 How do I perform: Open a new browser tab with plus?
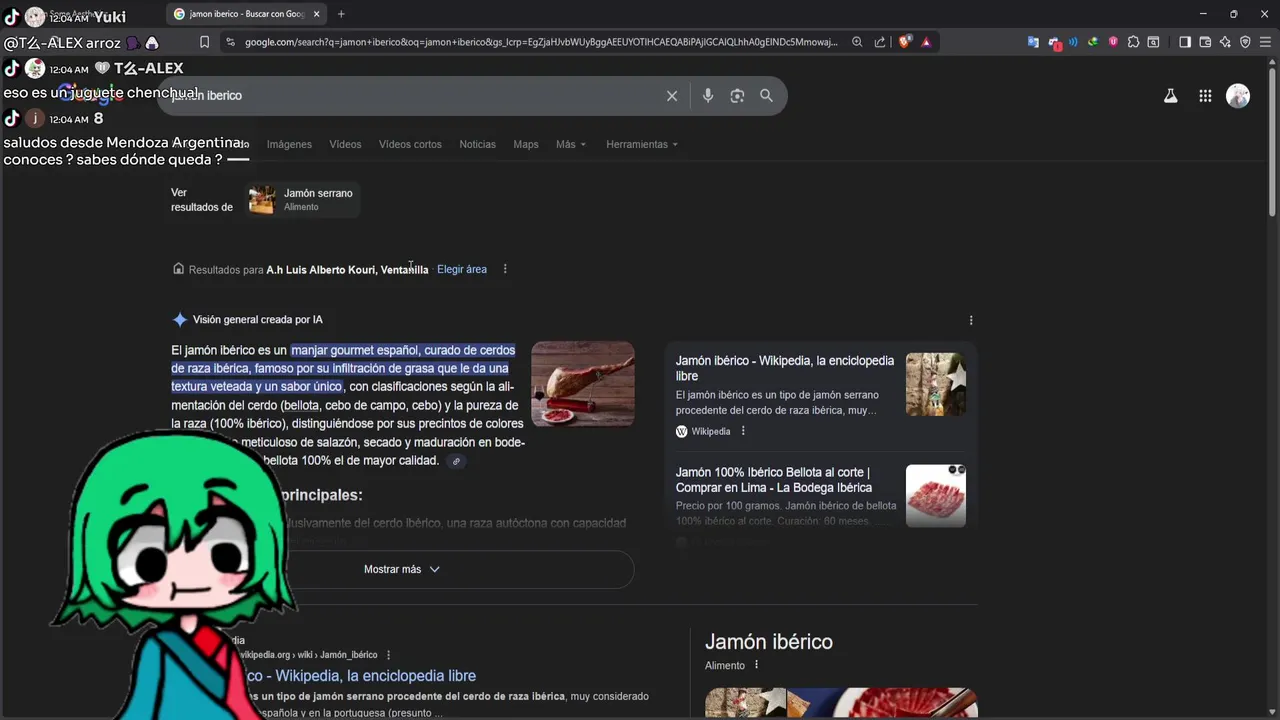click(341, 14)
